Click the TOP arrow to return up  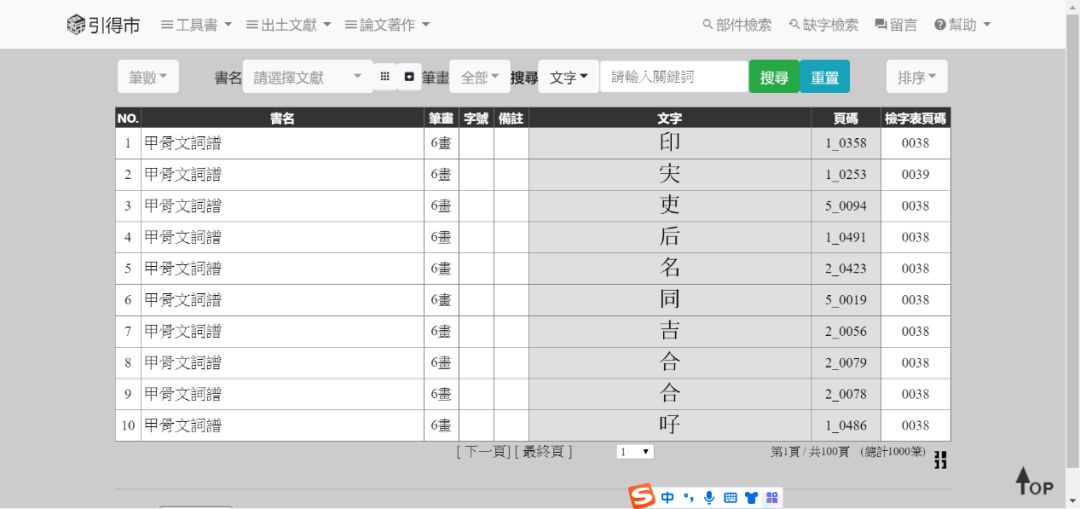coord(1034,481)
